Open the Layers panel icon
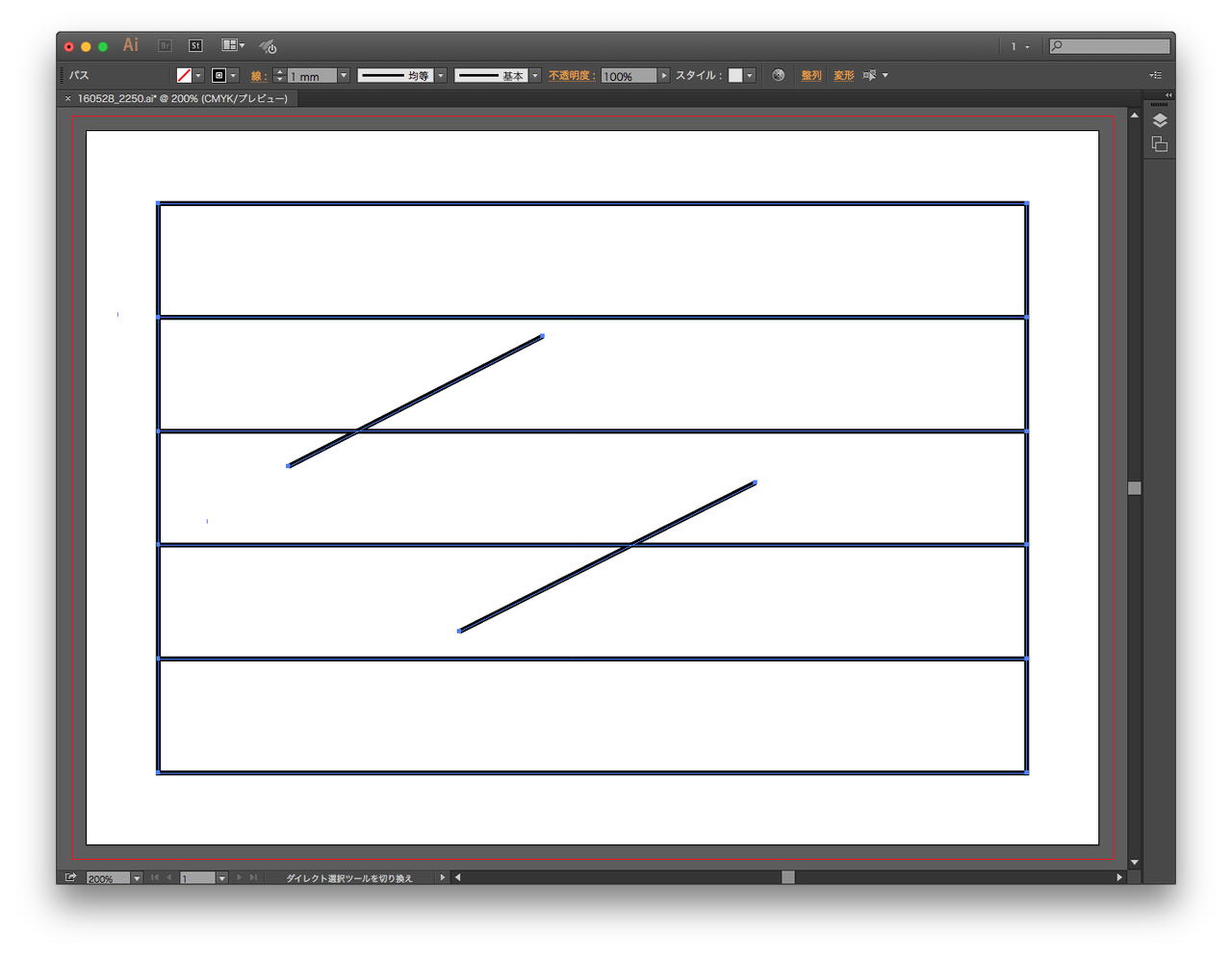Viewport: 1232px width, 961px height. coord(1159,120)
